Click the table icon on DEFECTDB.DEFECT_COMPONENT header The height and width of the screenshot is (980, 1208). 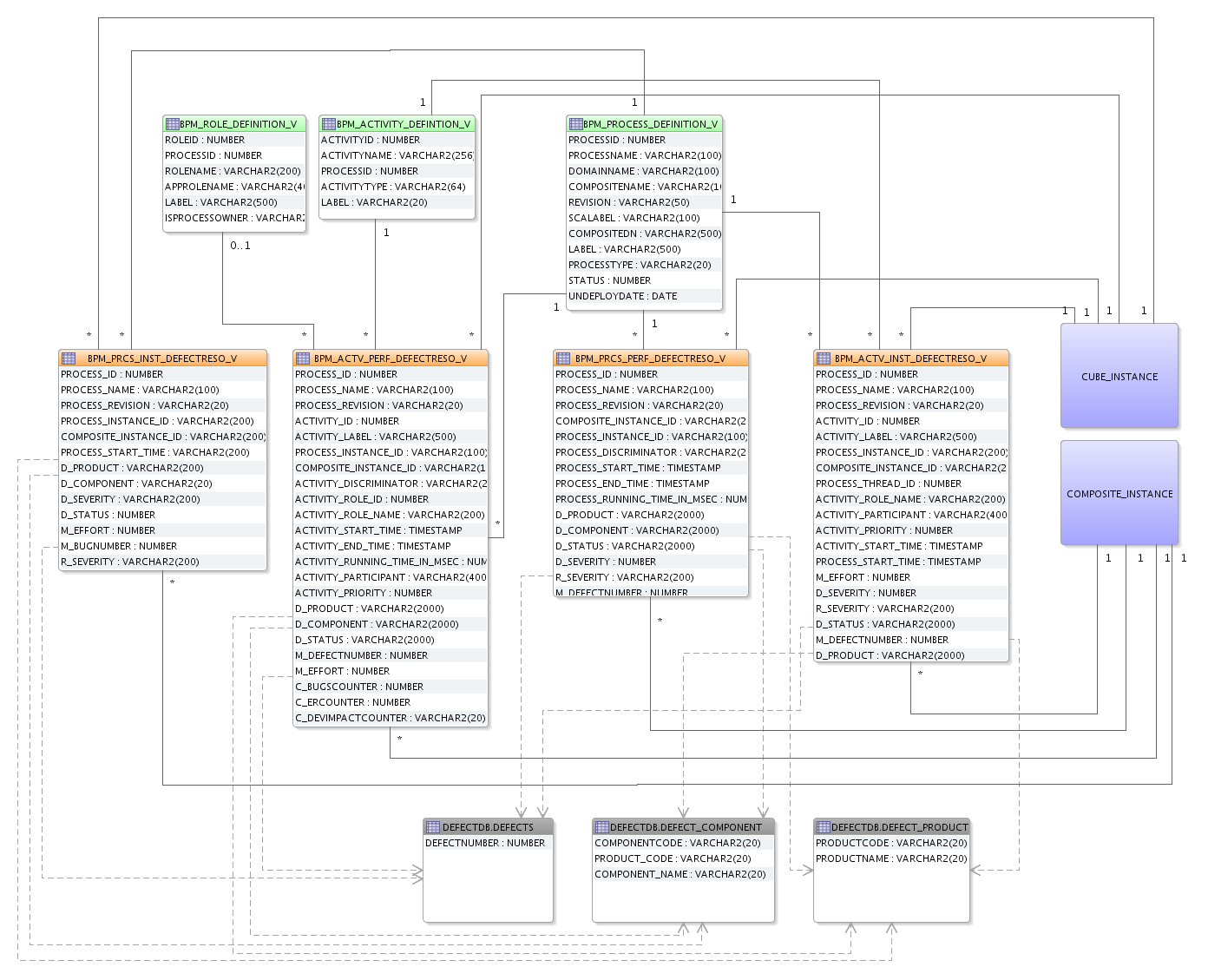pyautogui.click(x=602, y=827)
